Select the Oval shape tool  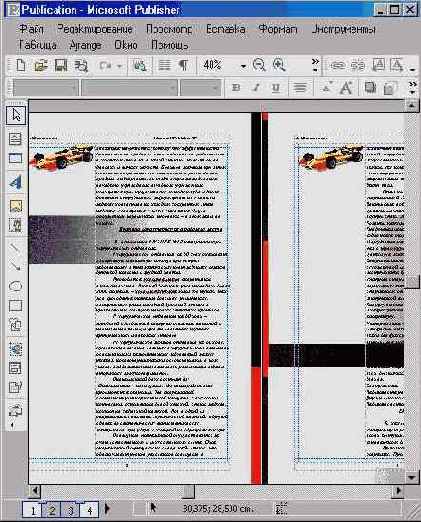(x=15, y=286)
